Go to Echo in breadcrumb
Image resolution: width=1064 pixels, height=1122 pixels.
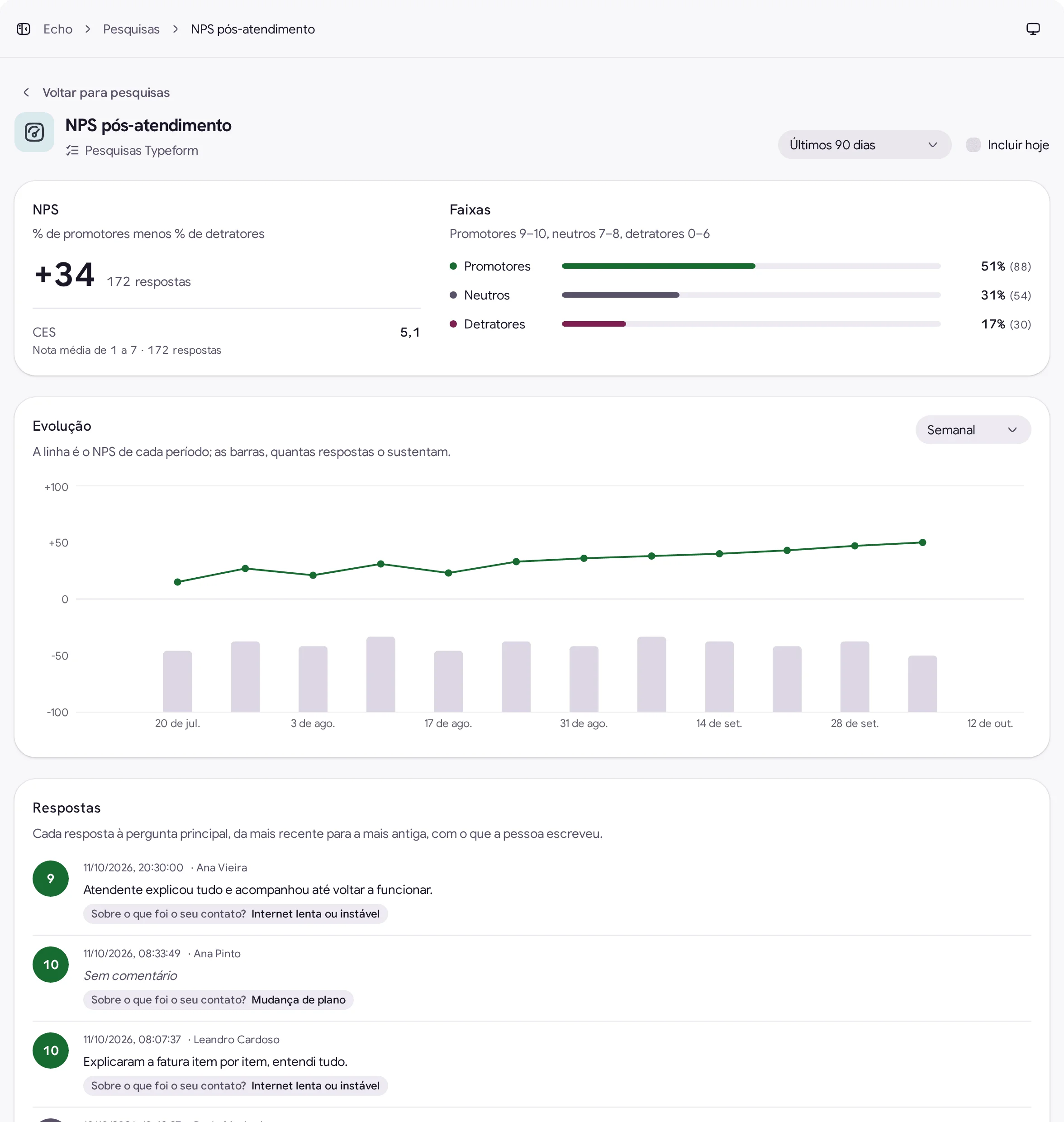click(x=58, y=29)
